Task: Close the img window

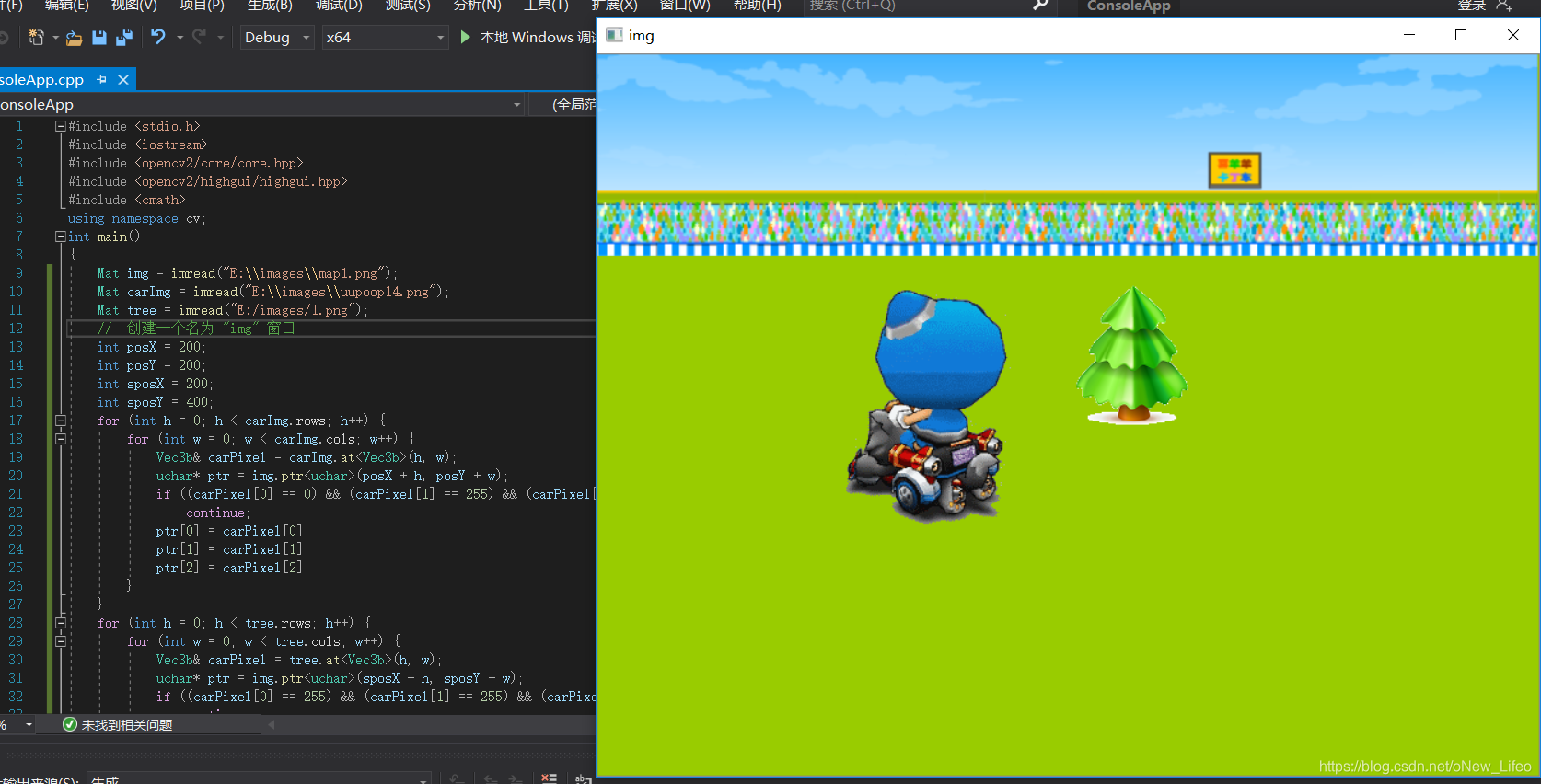Action: click(1512, 35)
